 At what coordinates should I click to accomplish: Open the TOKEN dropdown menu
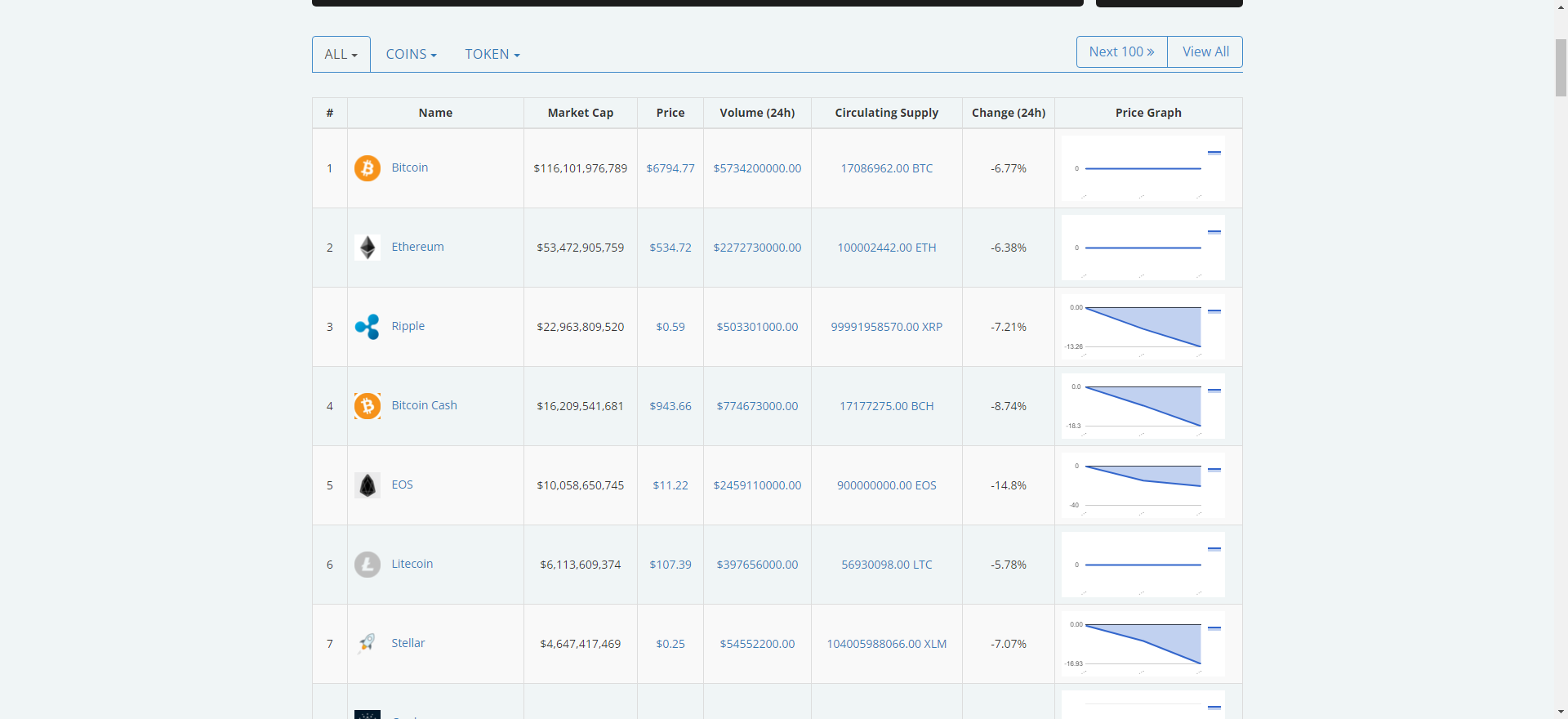[x=492, y=54]
